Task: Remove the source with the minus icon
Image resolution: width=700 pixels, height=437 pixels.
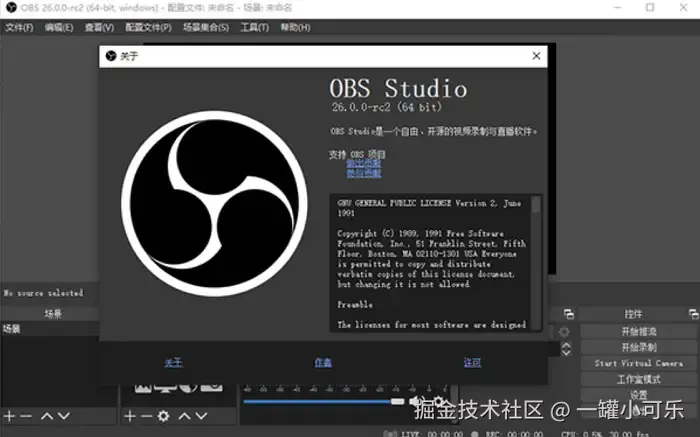Action: point(146,416)
